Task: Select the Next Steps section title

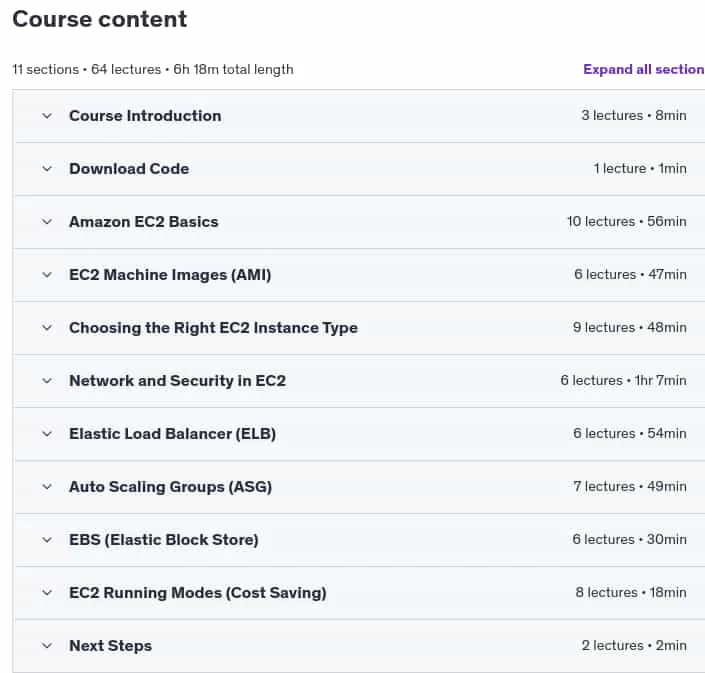Action: pos(111,646)
